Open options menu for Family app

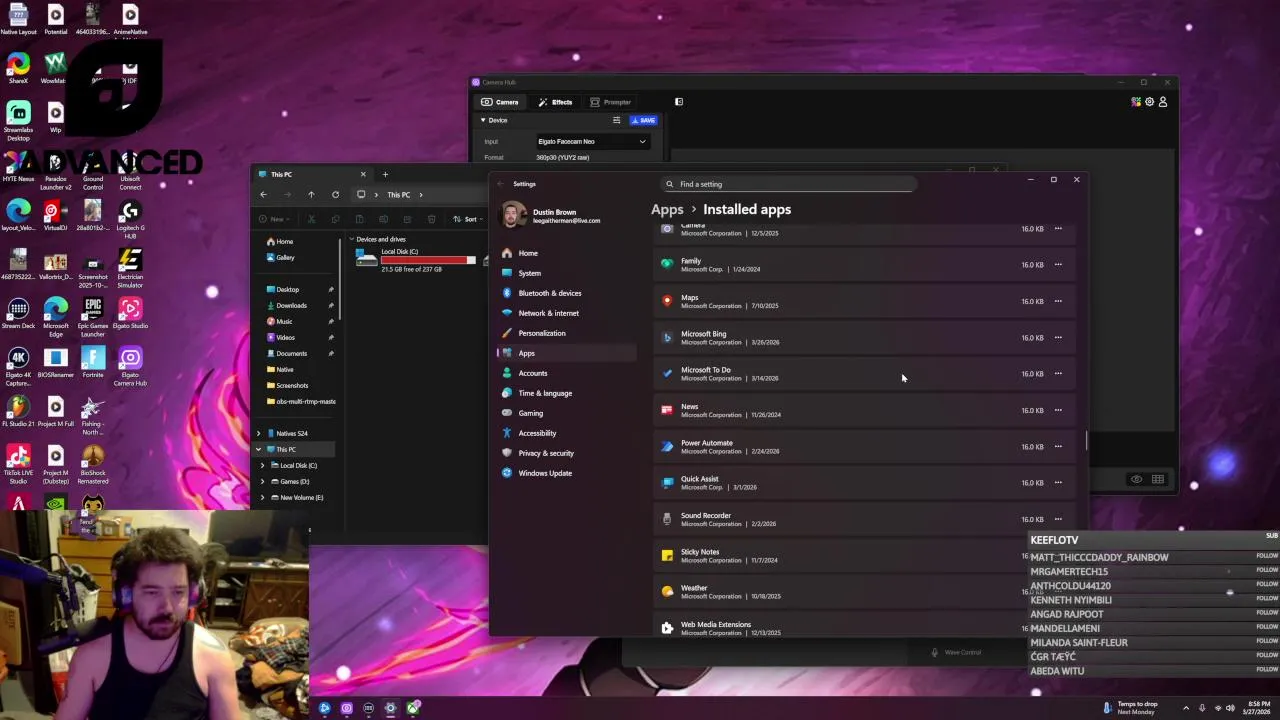[1058, 265]
